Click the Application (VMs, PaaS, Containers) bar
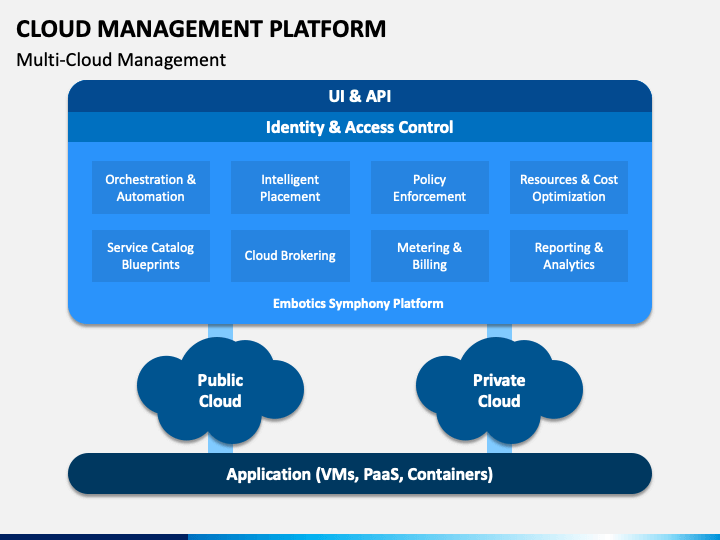 click(360, 474)
